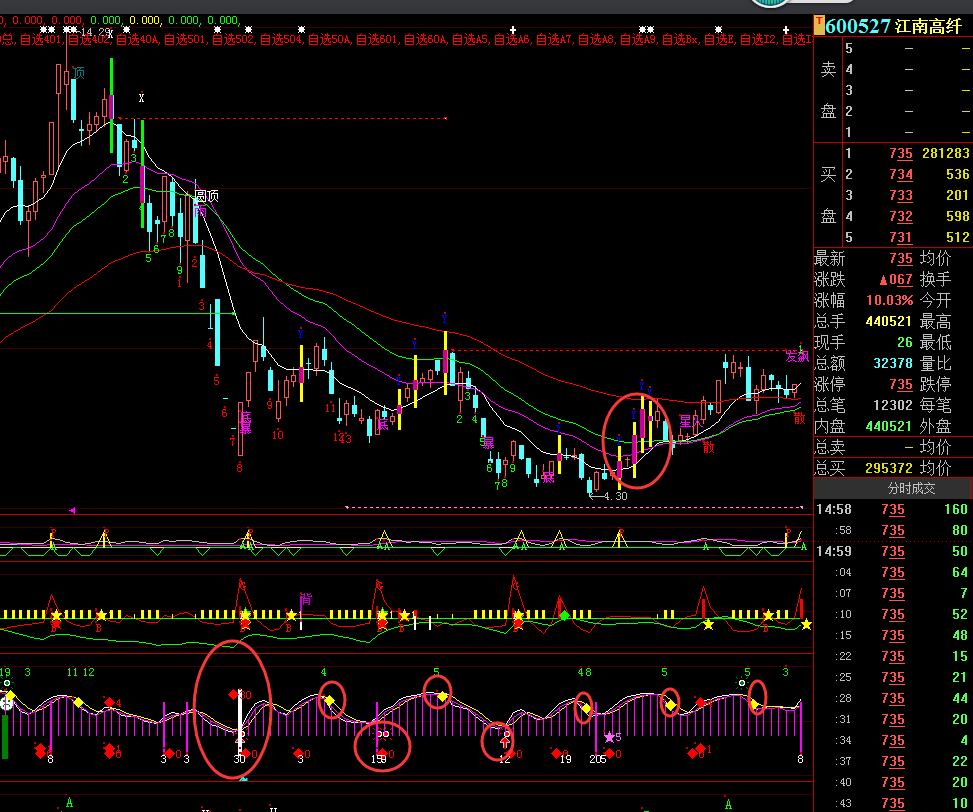Click the :04 tick row with volume 64

pos(893,572)
